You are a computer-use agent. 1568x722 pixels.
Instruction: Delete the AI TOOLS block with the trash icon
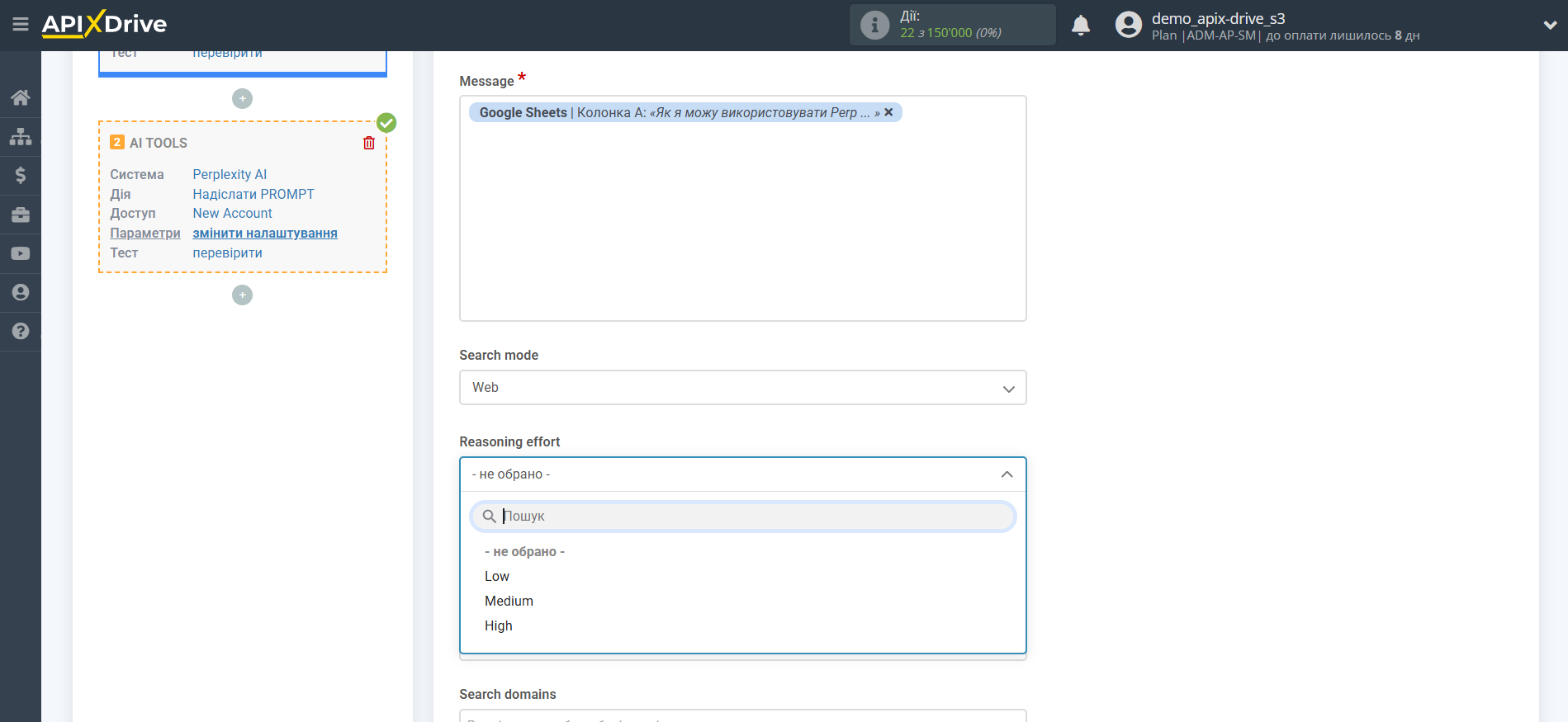pyautogui.click(x=369, y=143)
